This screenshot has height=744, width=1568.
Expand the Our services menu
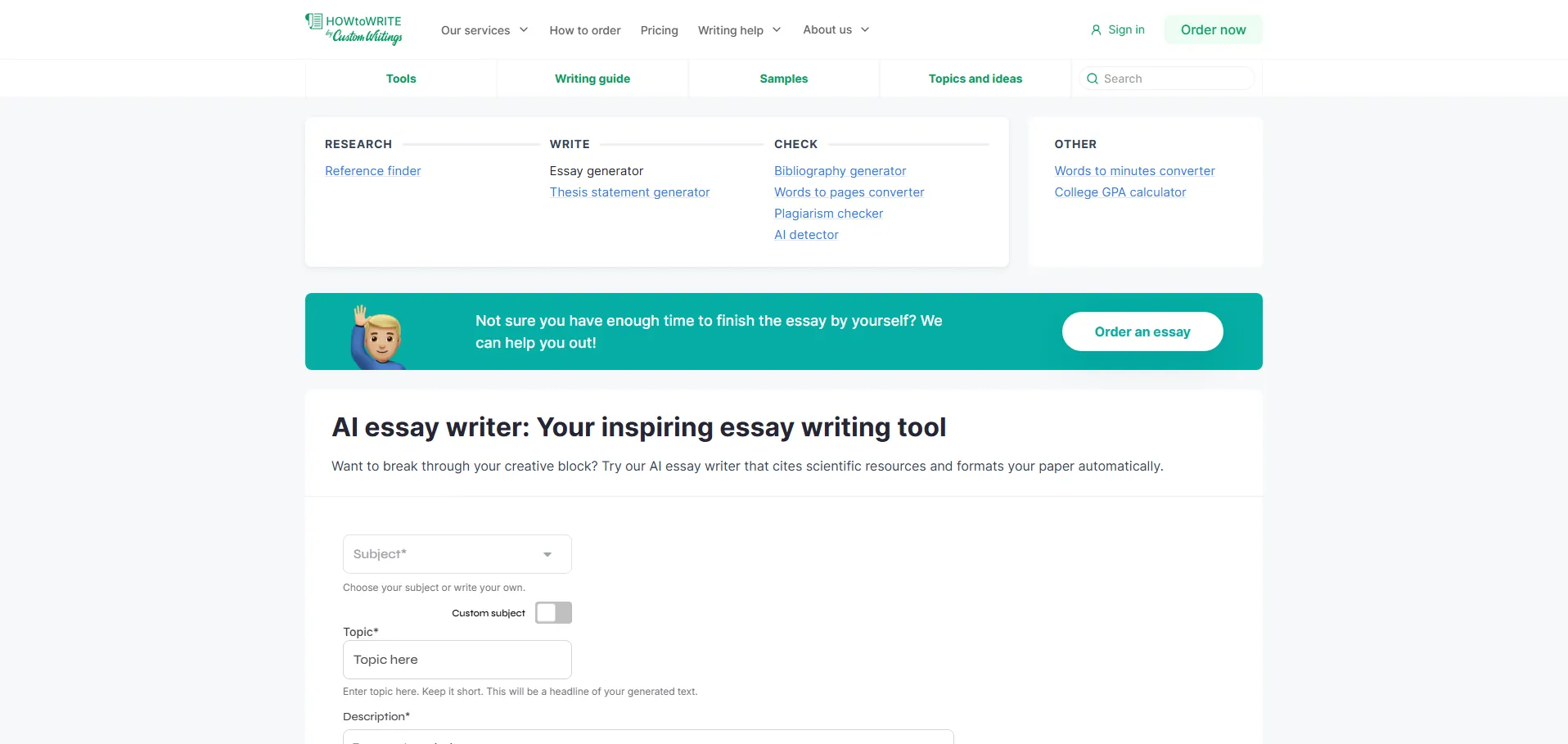pyautogui.click(x=484, y=30)
